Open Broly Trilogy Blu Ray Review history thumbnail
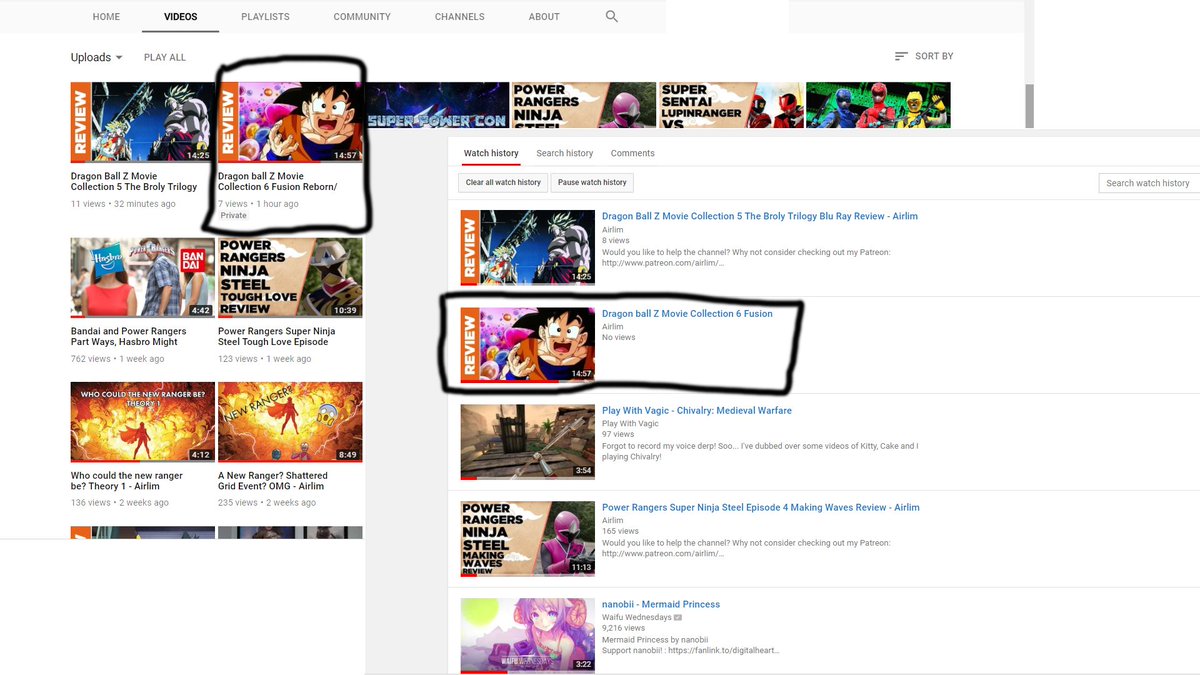The width and height of the screenshot is (1200, 675). tap(528, 247)
